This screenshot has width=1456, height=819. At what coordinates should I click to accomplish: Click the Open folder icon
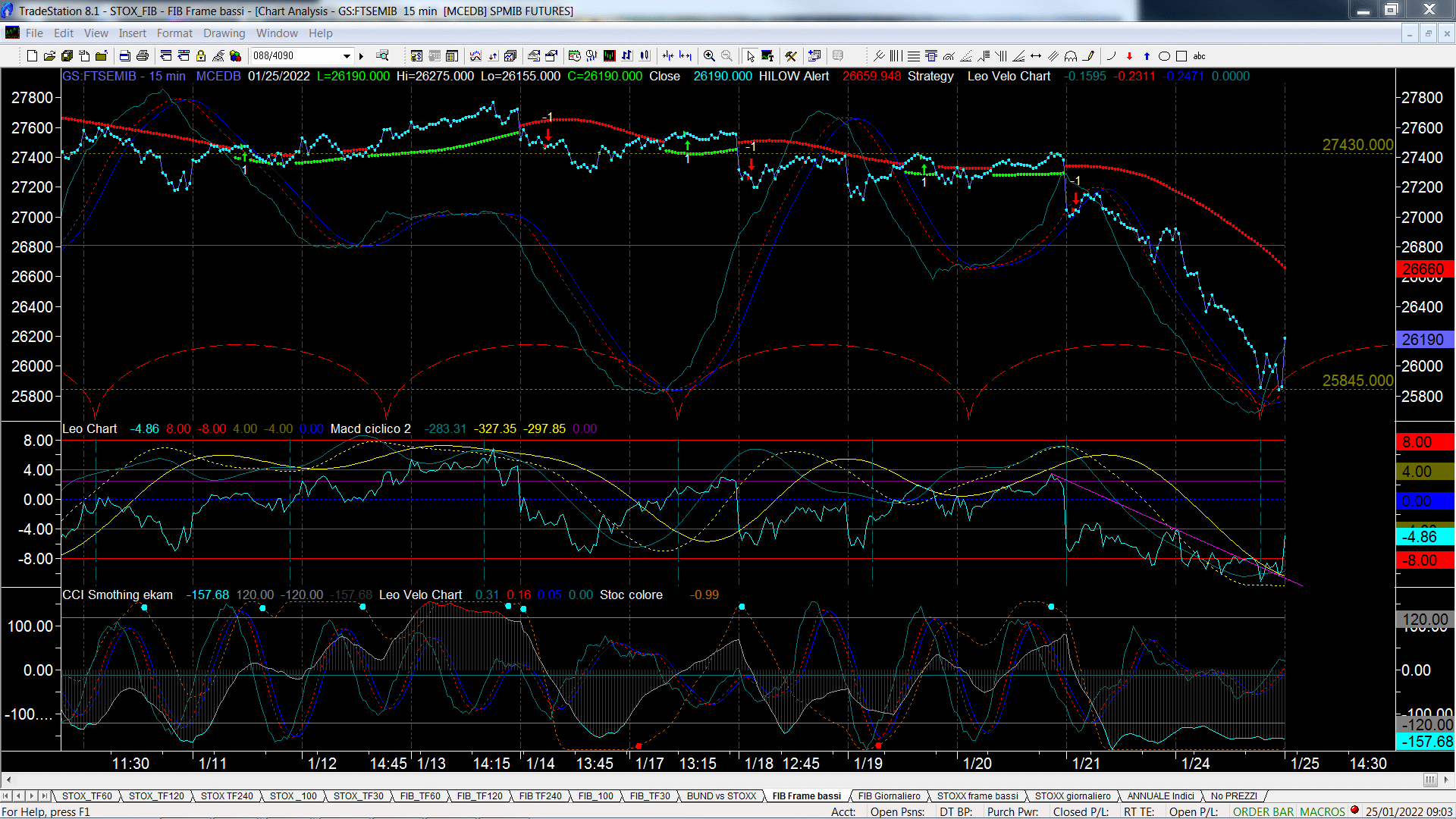pos(49,56)
